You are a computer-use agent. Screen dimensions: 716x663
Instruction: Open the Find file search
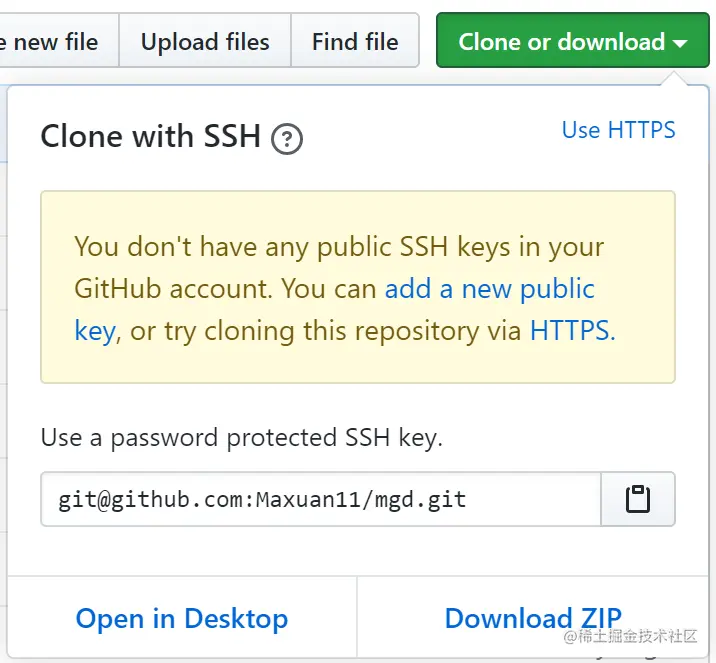point(355,41)
